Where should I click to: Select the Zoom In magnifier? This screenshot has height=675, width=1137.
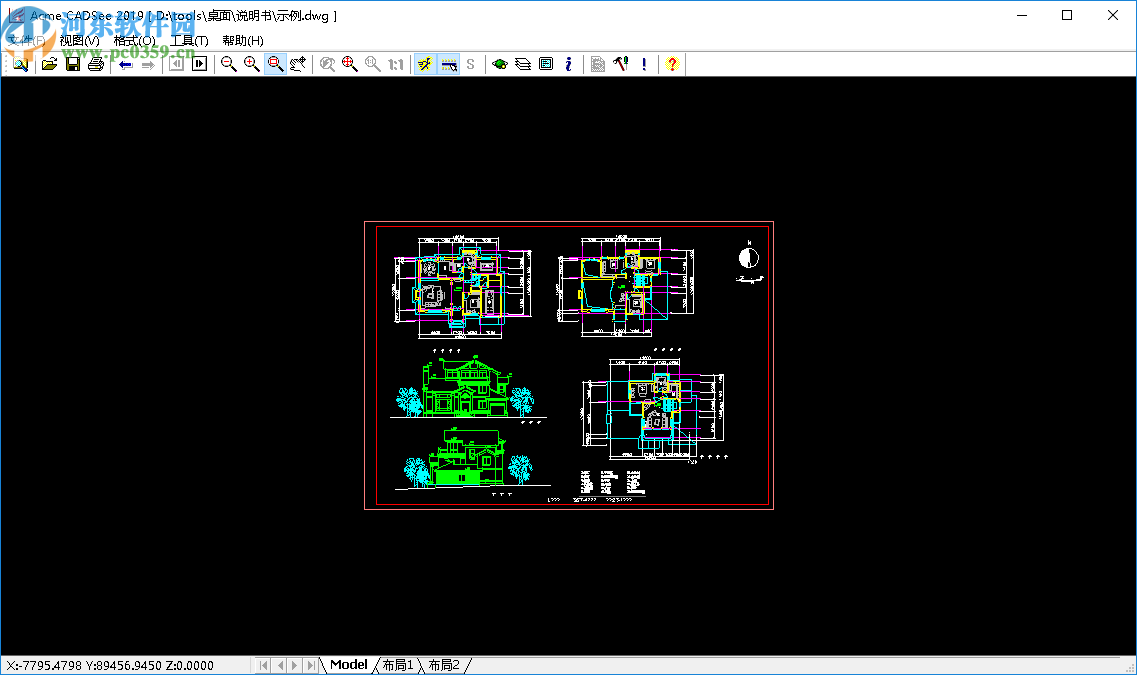pos(252,65)
